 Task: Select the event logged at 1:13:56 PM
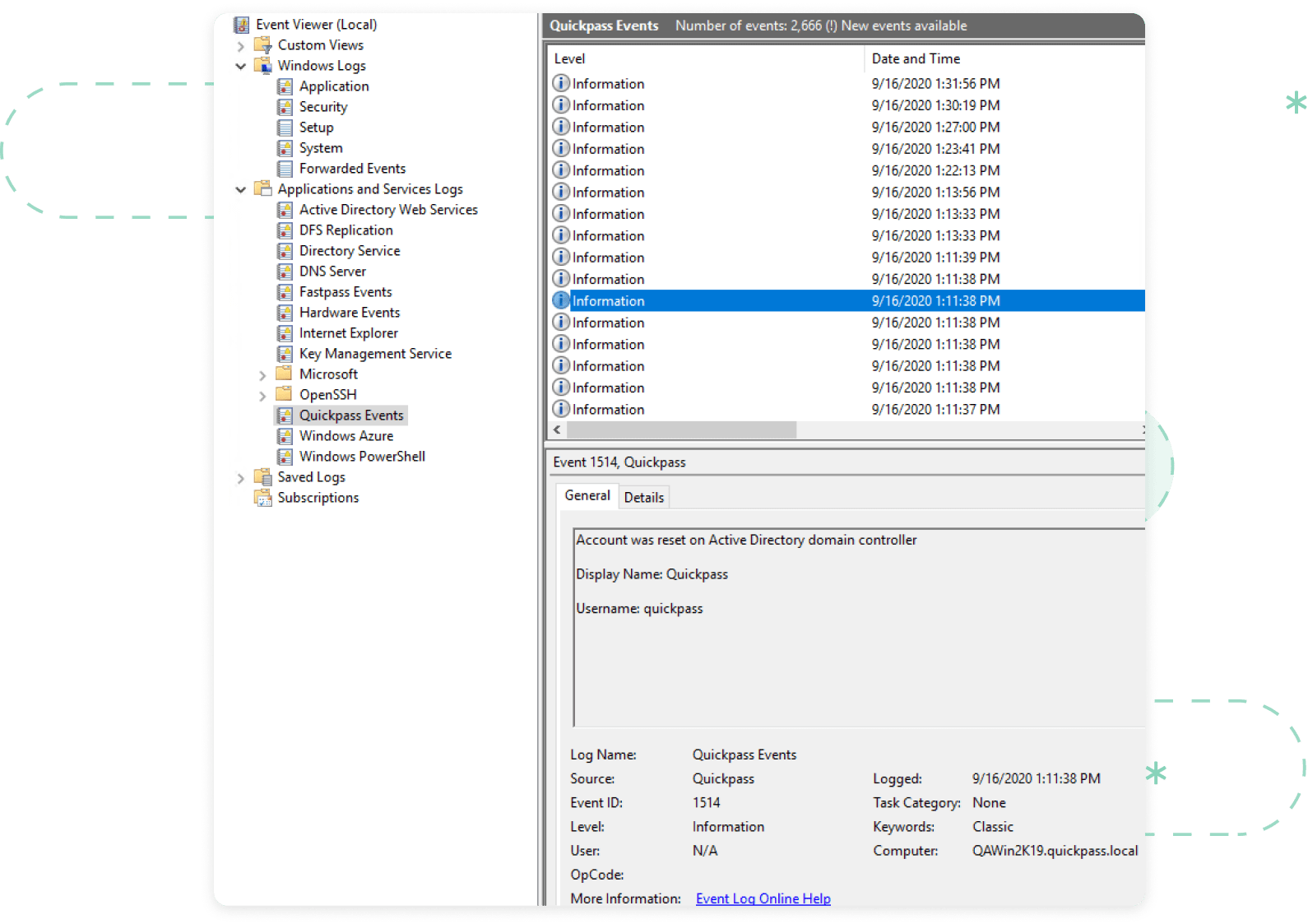846,192
